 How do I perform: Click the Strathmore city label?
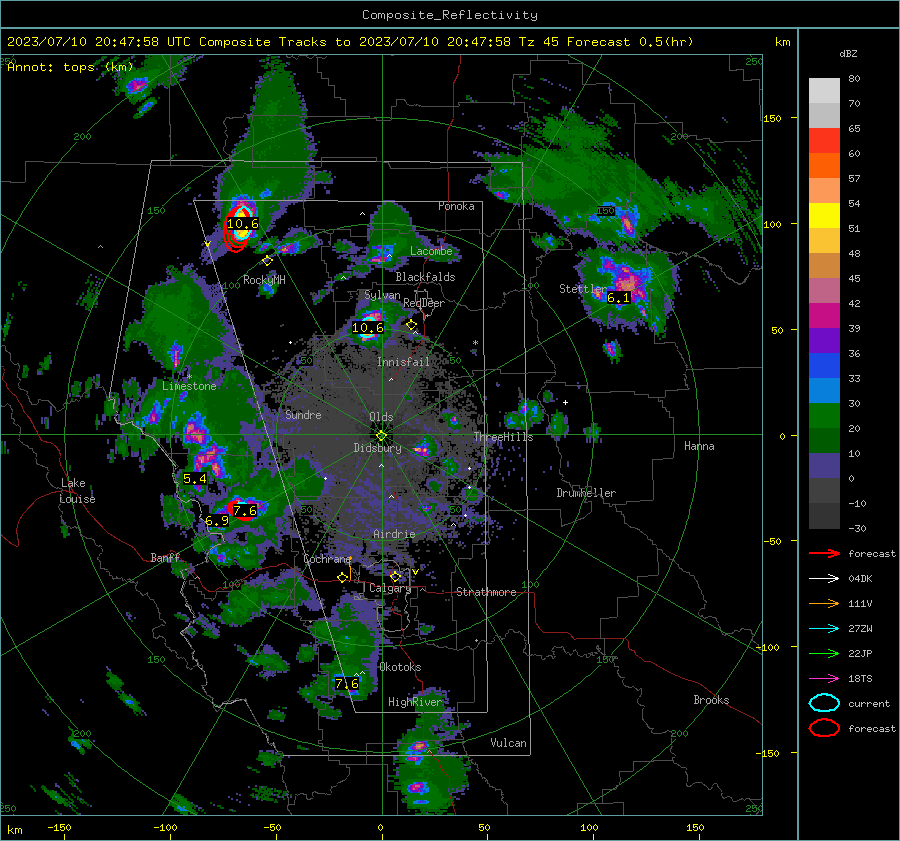pos(486,592)
